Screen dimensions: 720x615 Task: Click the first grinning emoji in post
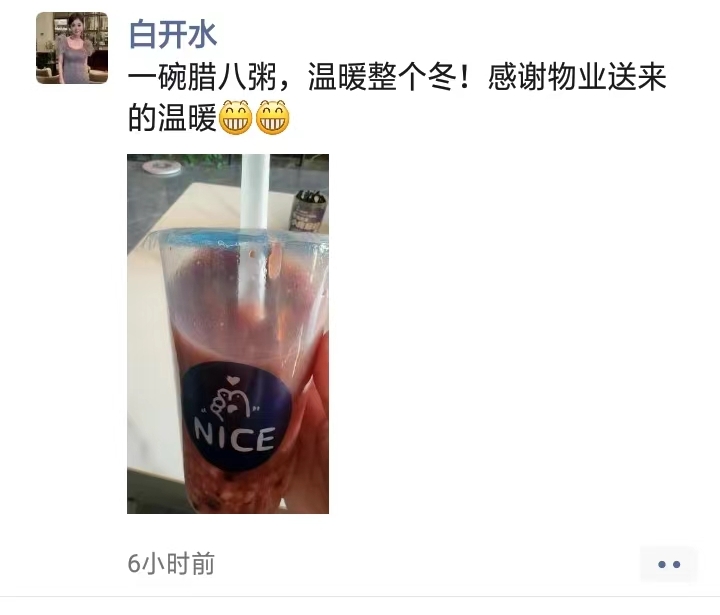(236, 118)
